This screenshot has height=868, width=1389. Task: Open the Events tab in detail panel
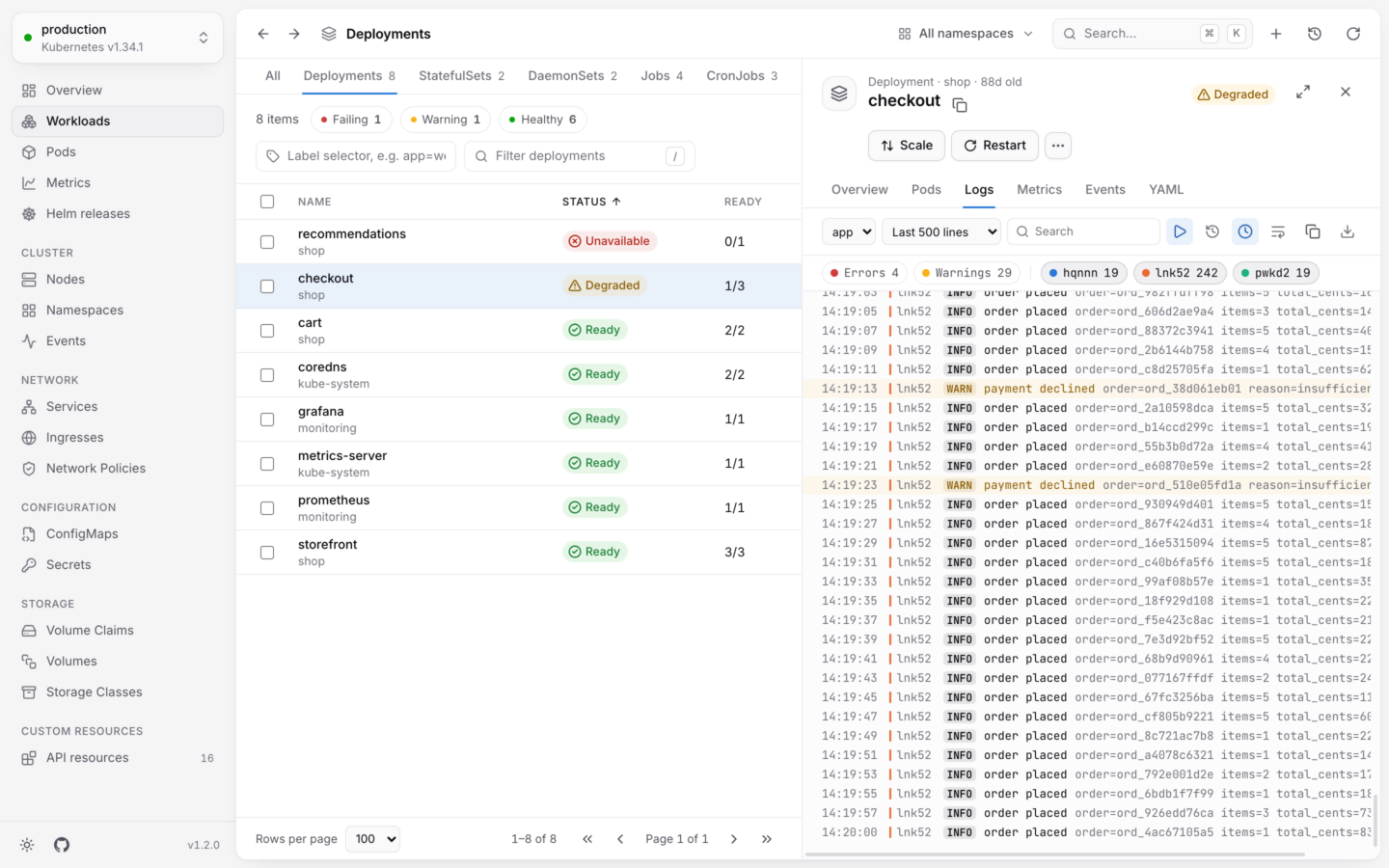(x=1105, y=190)
